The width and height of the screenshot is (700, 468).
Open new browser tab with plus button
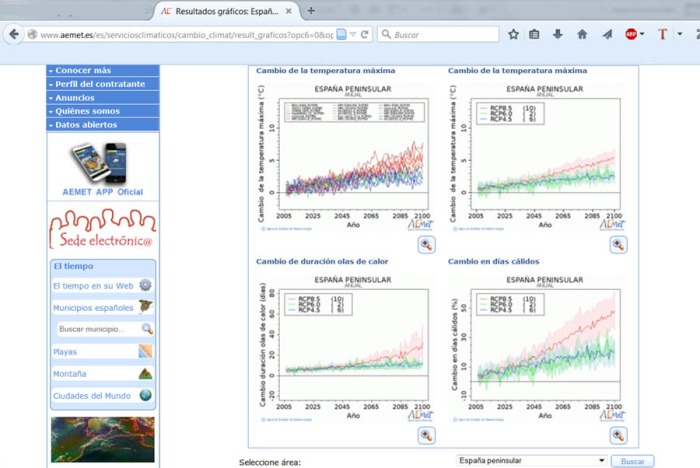click(x=311, y=10)
